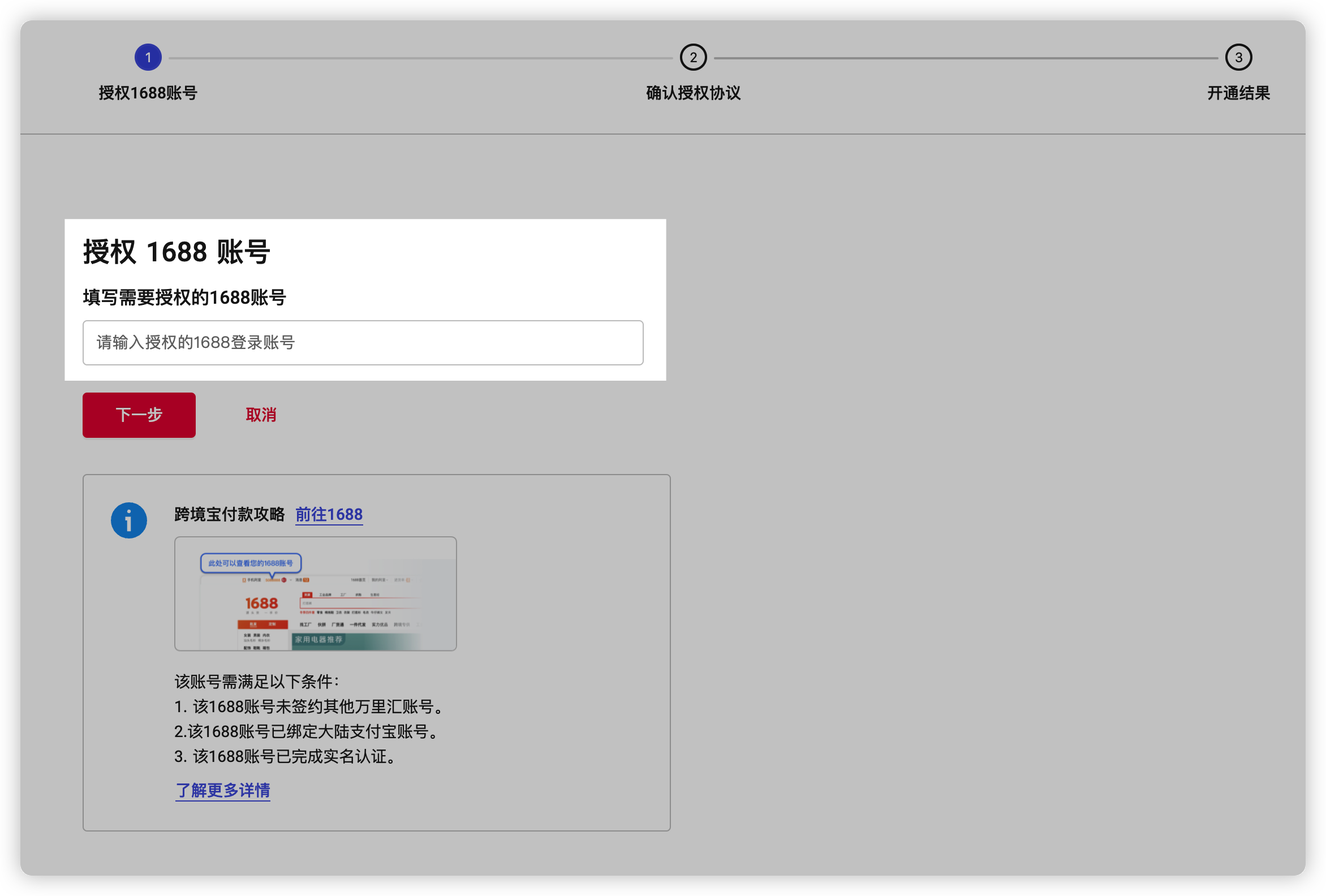
Task: Switch to the 定制 tab in the guide screenshot
Action: coord(272,624)
